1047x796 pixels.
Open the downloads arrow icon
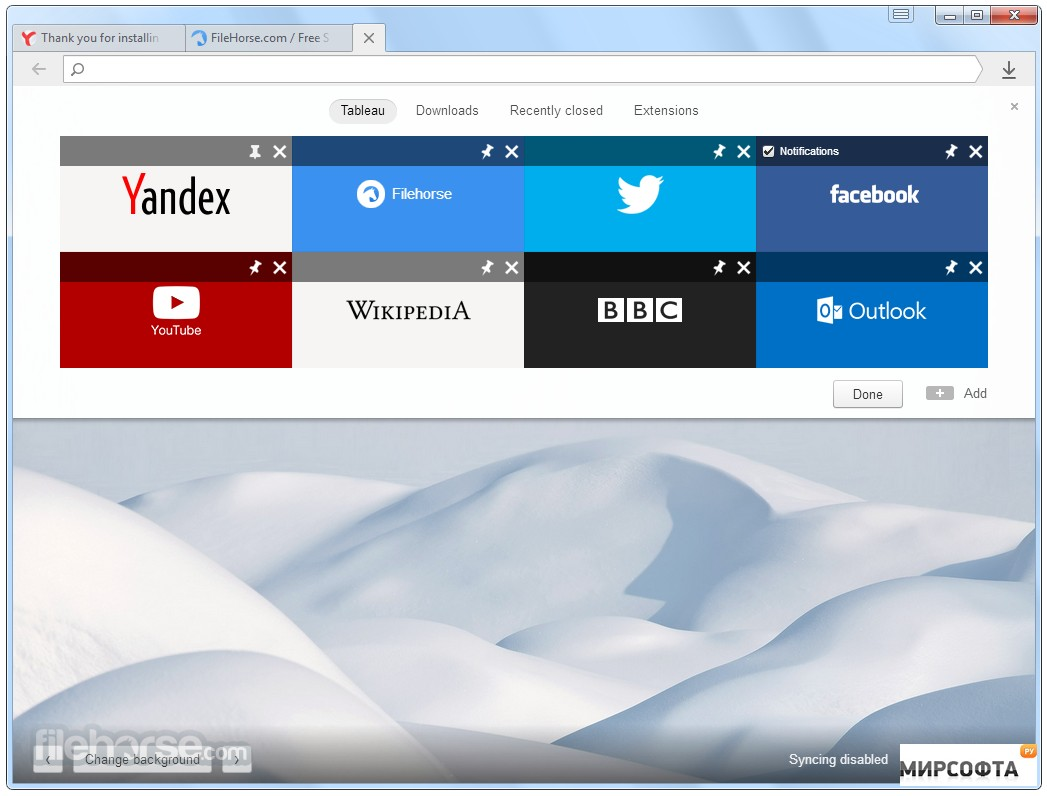(1009, 69)
